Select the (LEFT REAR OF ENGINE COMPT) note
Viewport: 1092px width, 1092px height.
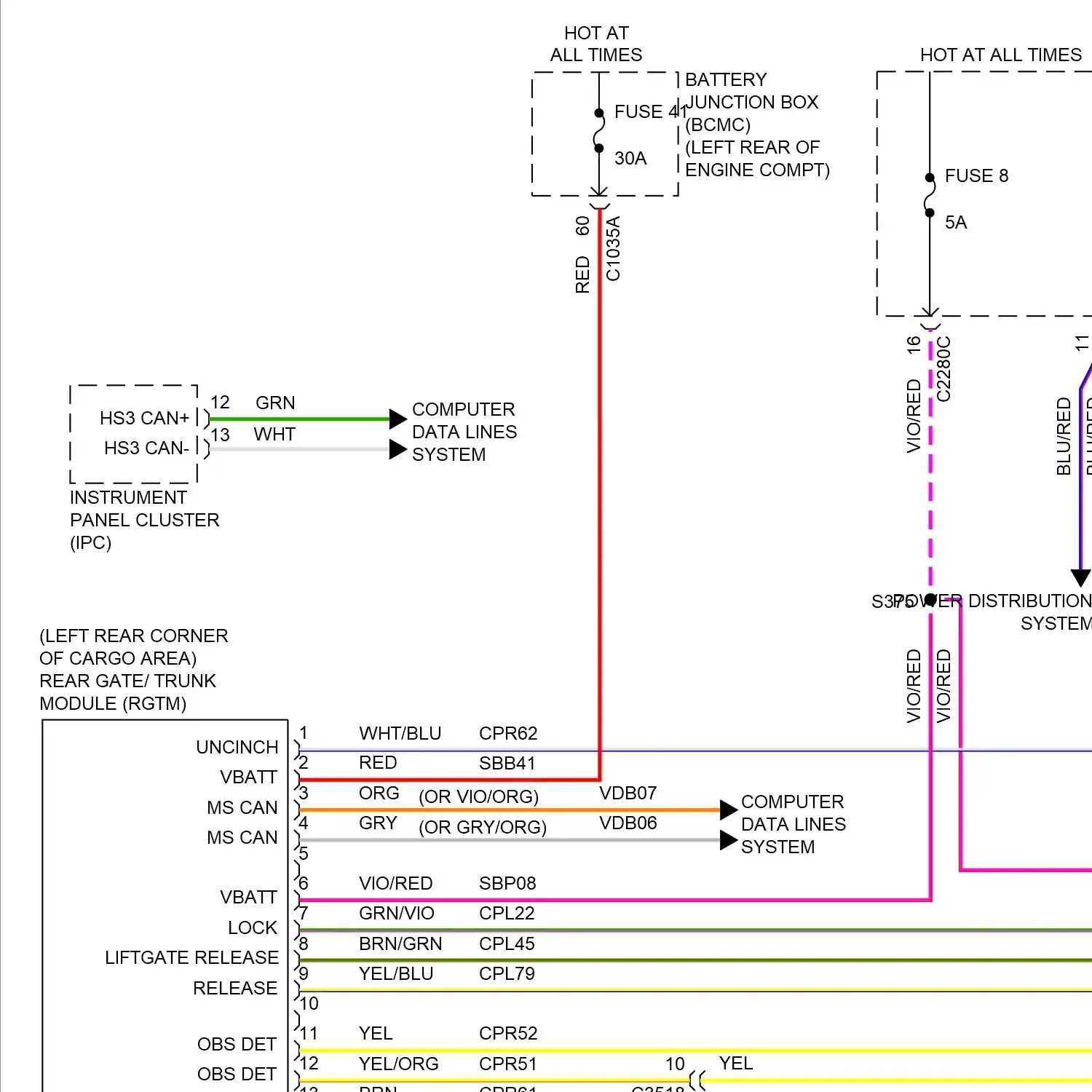point(757,159)
